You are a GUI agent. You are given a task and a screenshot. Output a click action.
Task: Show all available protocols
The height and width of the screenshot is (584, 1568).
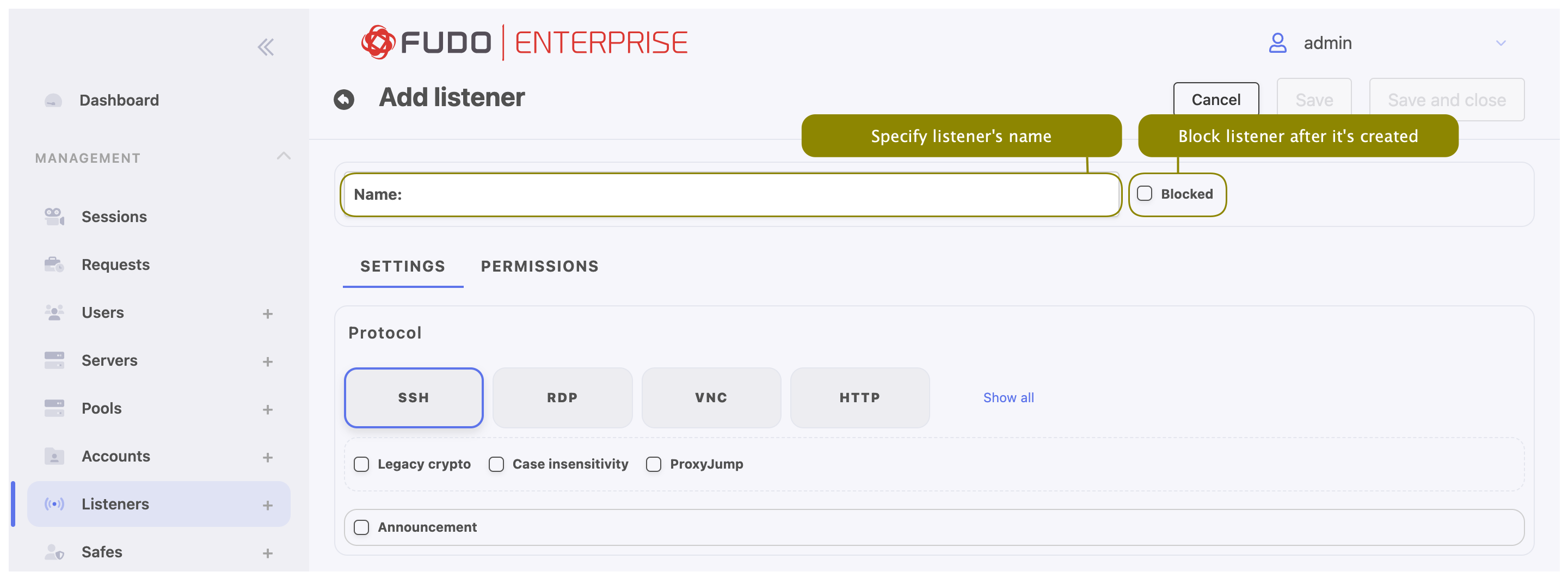(x=1008, y=397)
